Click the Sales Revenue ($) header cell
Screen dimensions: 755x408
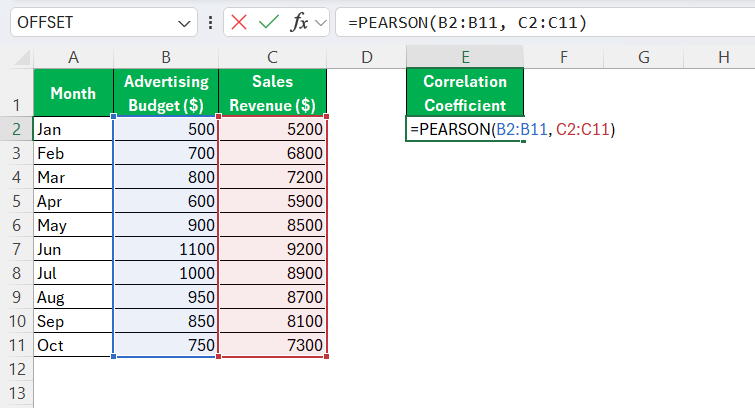(x=273, y=93)
